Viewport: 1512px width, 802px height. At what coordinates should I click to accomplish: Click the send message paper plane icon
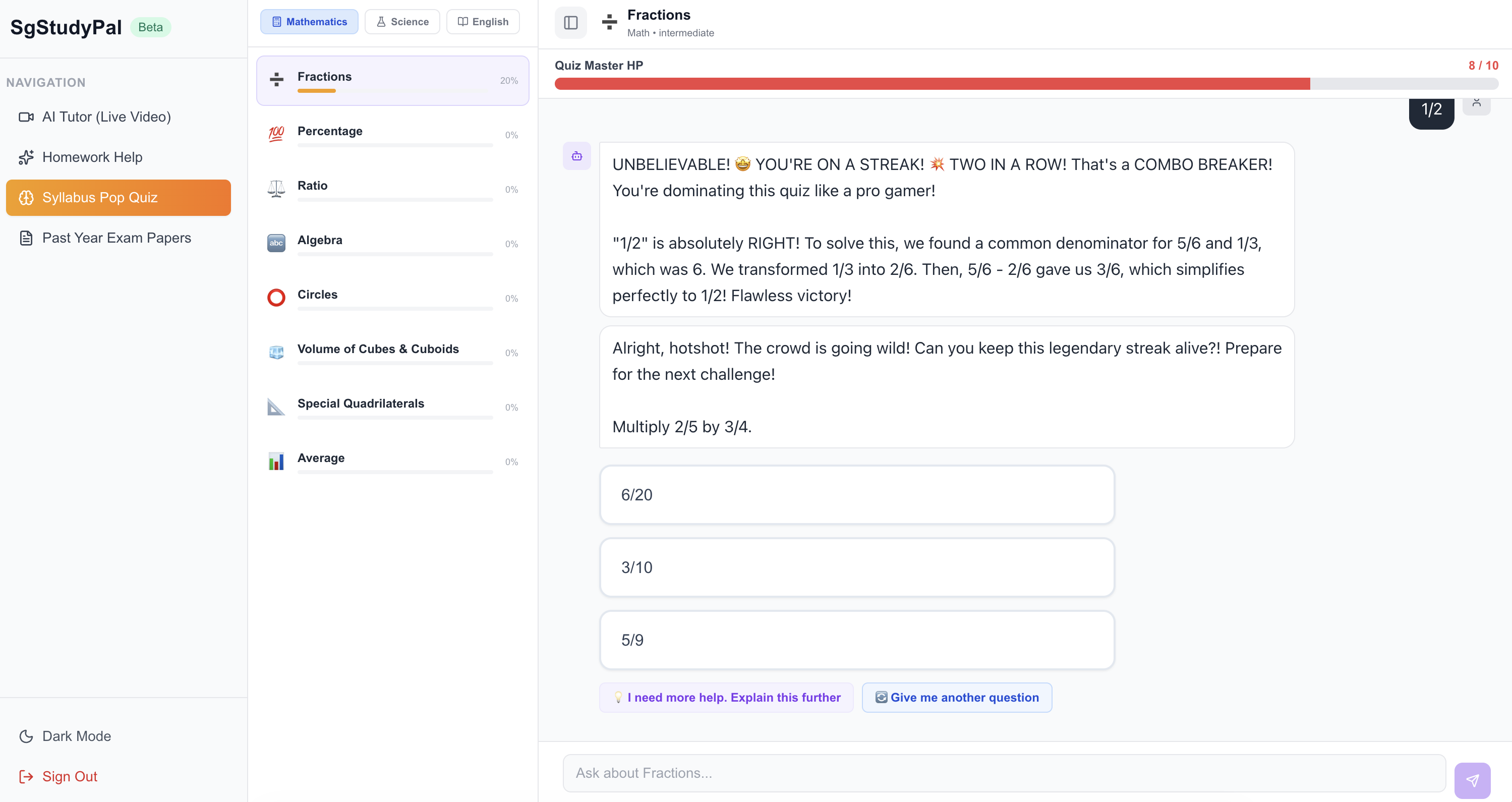(x=1472, y=780)
